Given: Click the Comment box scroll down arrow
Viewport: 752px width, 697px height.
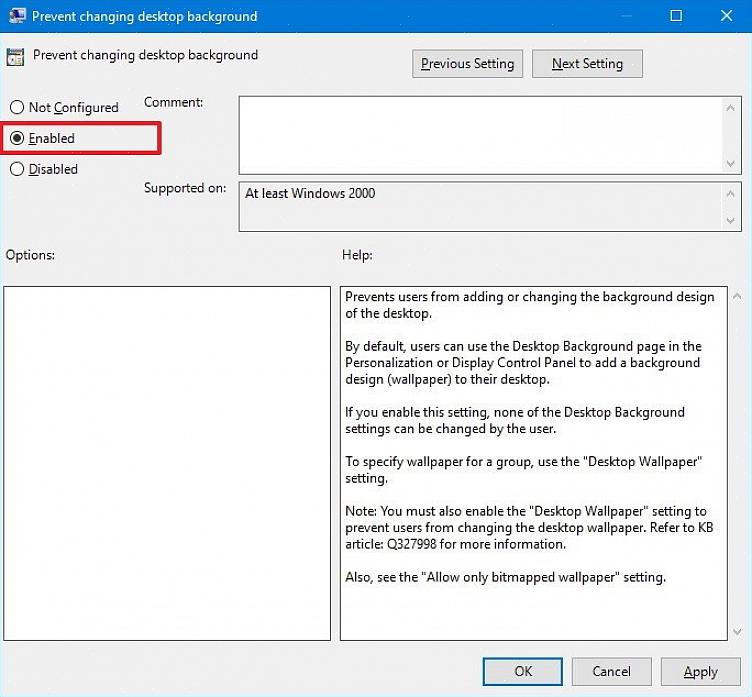Looking at the screenshot, I should [x=730, y=164].
